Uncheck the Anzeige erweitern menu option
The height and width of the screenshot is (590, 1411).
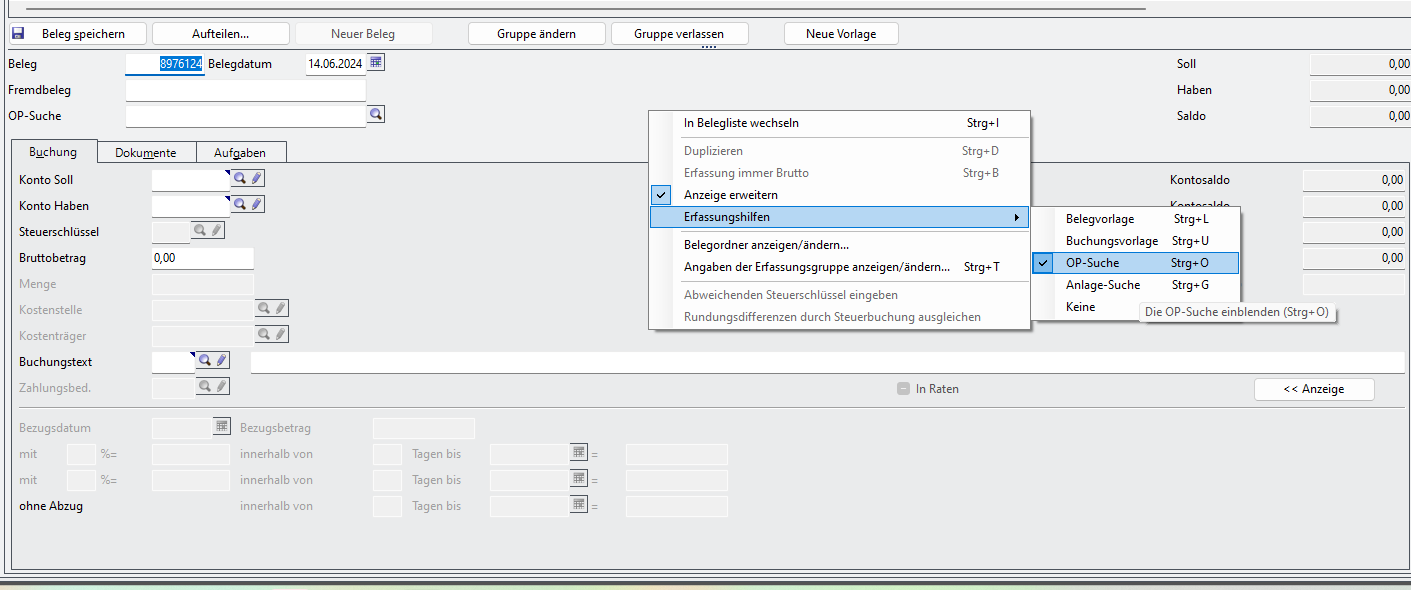[x=730, y=195]
